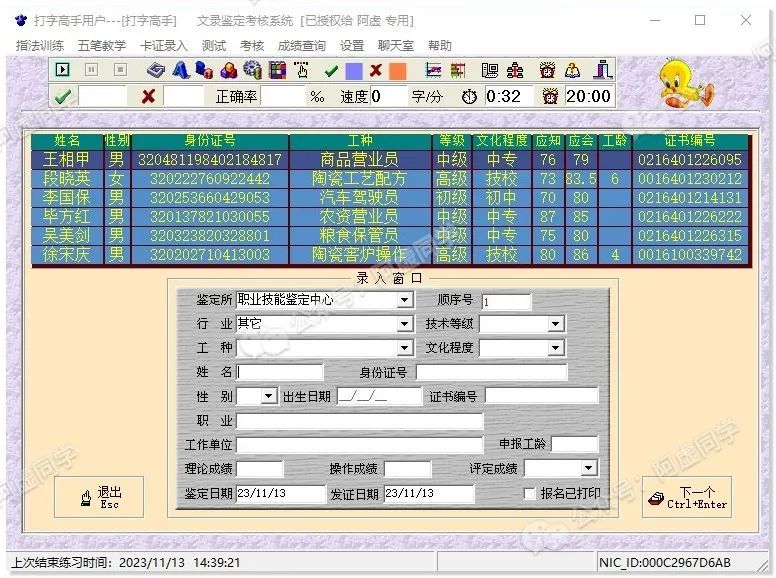This screenshot has width=776, height=578.
Task: Expand the 行业 dropdown
Action: pos(404,324)
